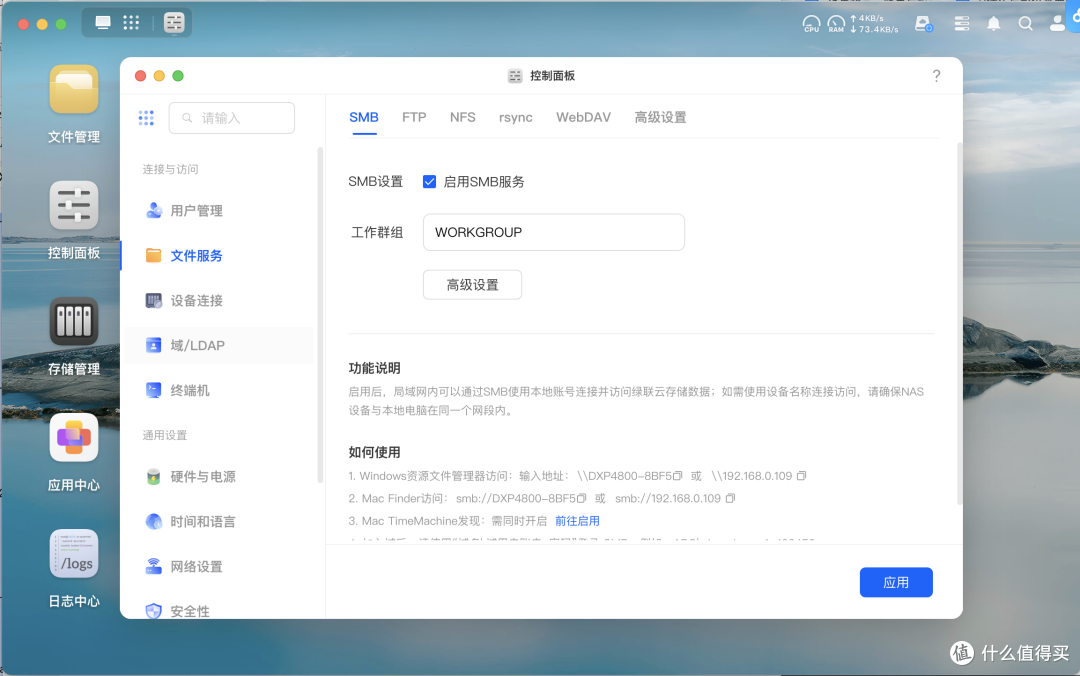
Task: Open the user status icon in top bar
Action: 924,24
